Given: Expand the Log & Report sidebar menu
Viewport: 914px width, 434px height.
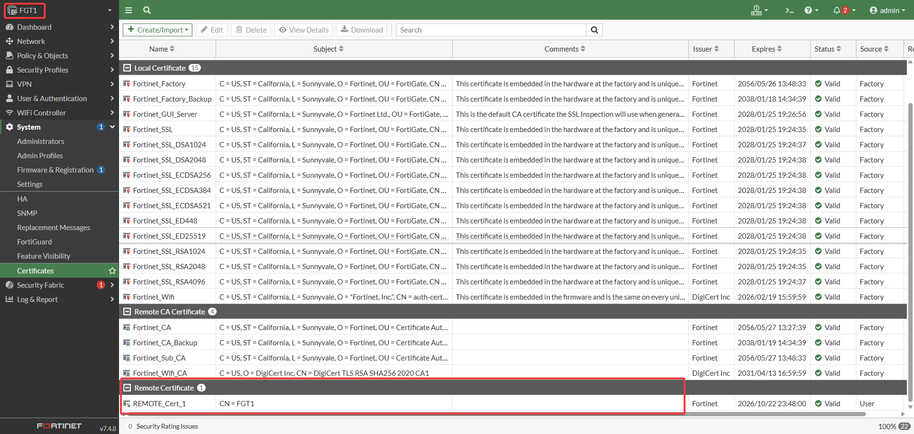Looking at the screenshot, I should coord(59,299).
